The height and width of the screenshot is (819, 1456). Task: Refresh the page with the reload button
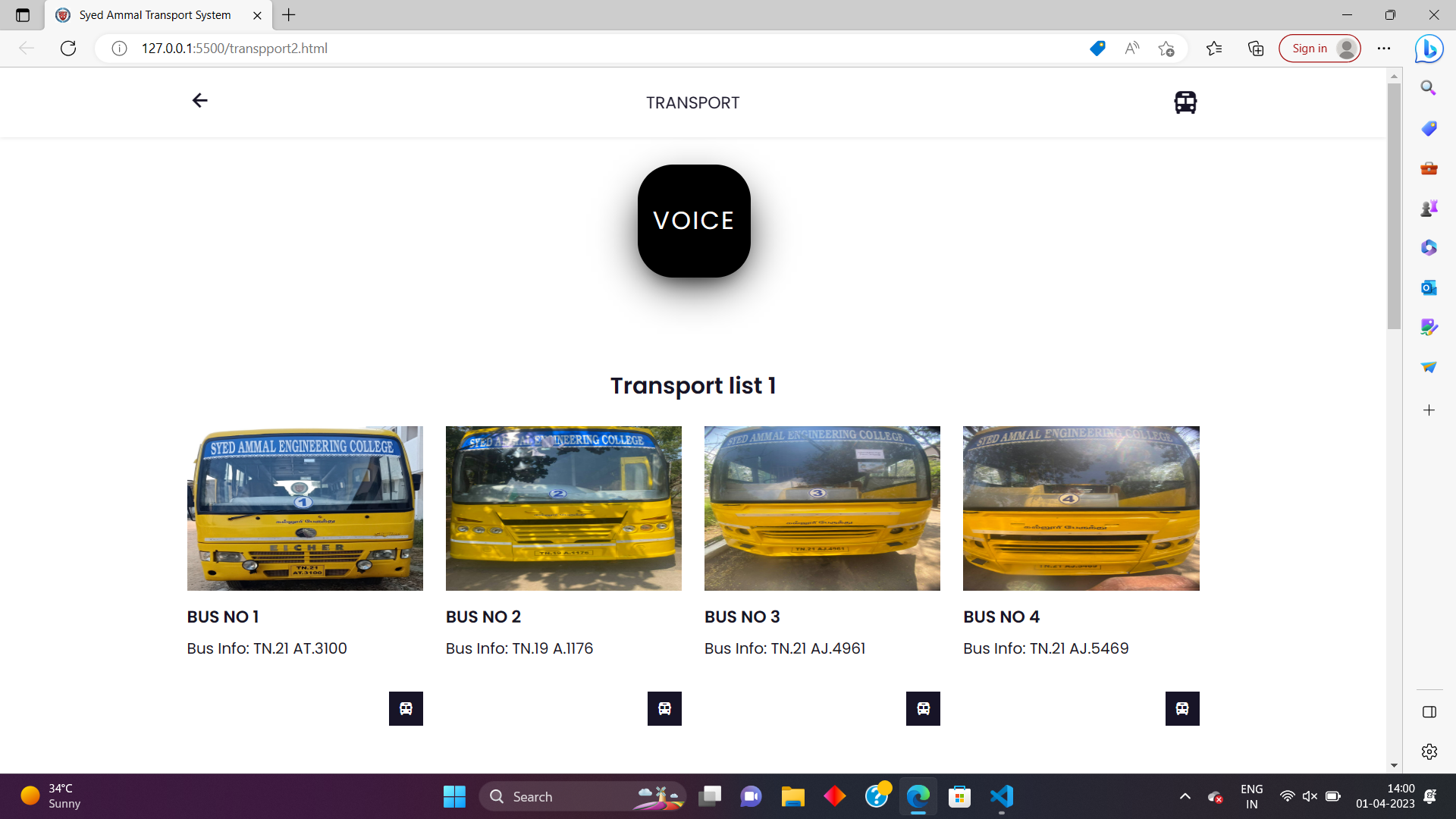point(68,49)
